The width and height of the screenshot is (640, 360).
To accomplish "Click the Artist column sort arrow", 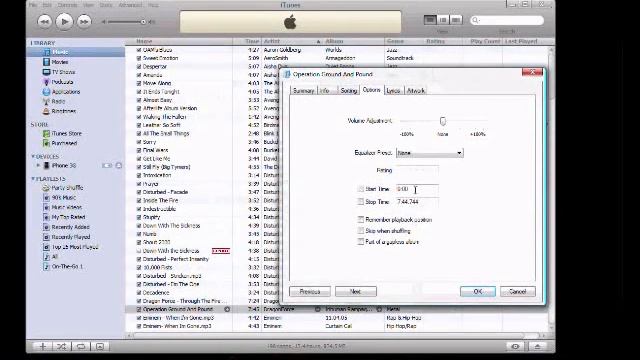I will tap(318, 42).
